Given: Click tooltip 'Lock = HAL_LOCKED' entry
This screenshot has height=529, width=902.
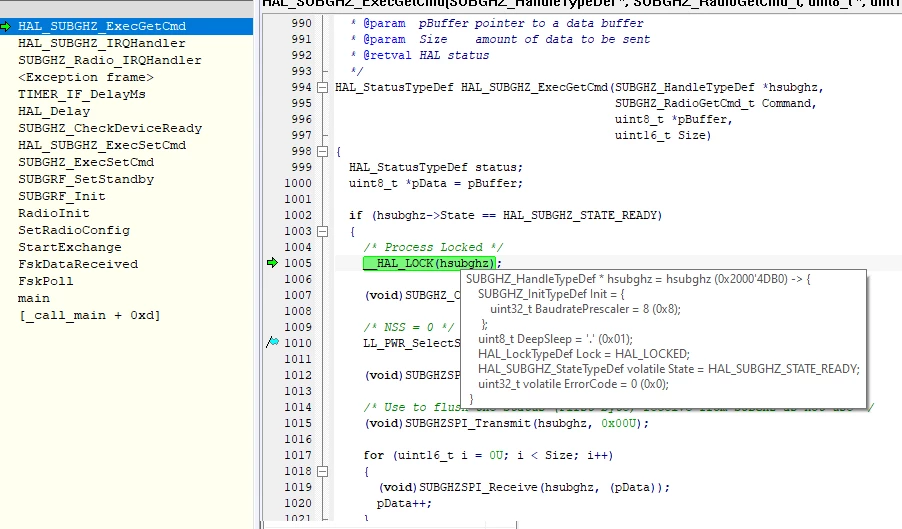Looking at the screenshot, I should [584, 354].
